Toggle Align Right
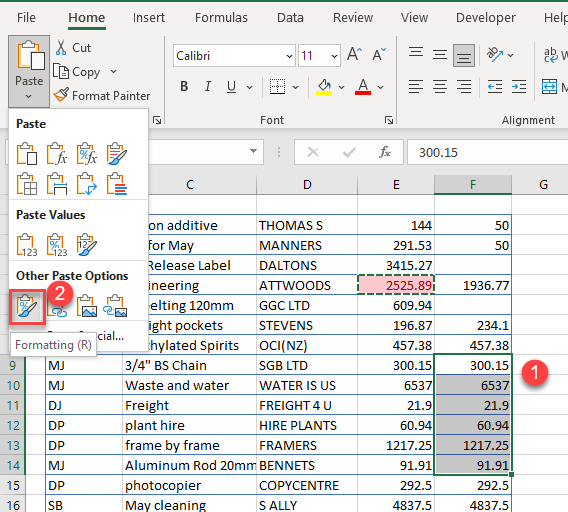Screen dimensions: 568x512 [464, 87]
